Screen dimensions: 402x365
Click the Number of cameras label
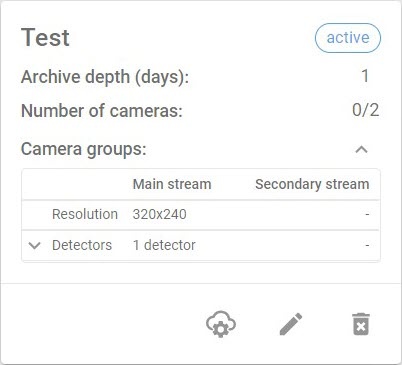[102, 111]
